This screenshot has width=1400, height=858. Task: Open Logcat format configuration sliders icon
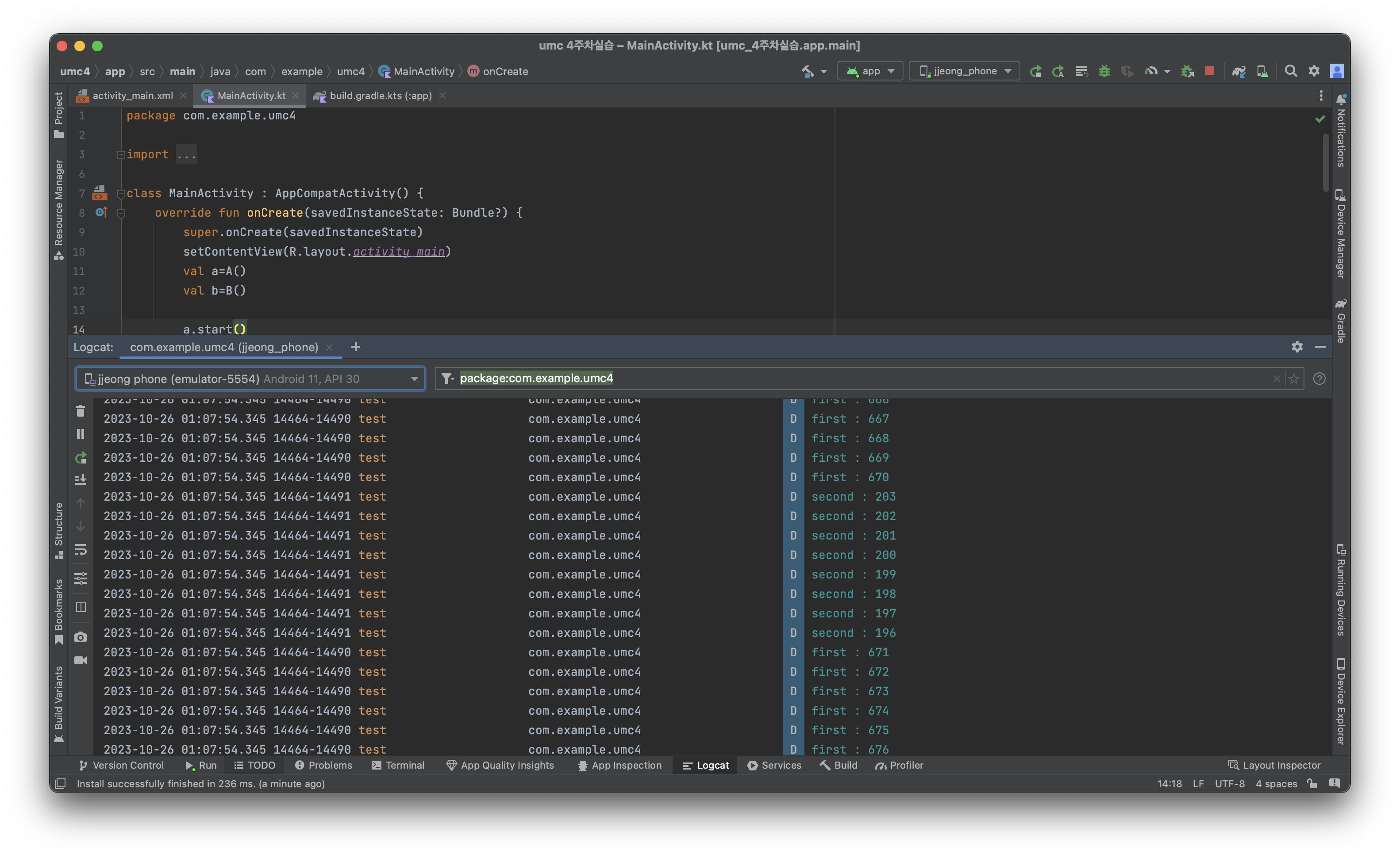(81, 578)
